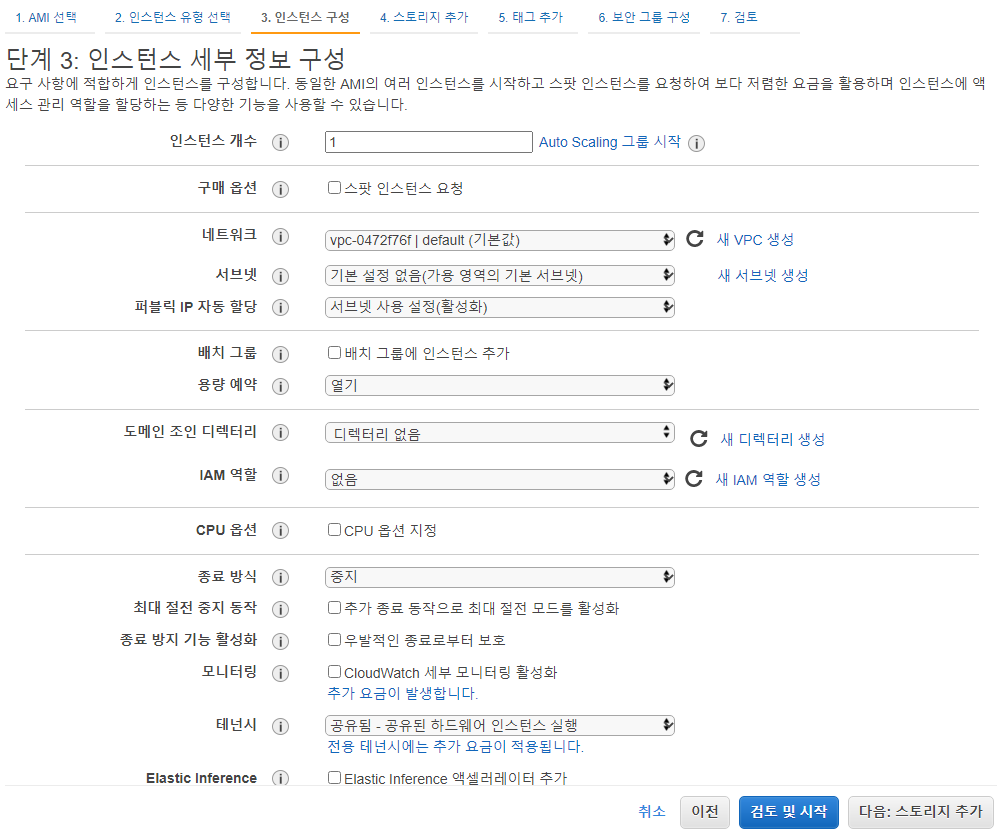
Task: Click info icon next to 용량 예약
Action: point(280,386)
